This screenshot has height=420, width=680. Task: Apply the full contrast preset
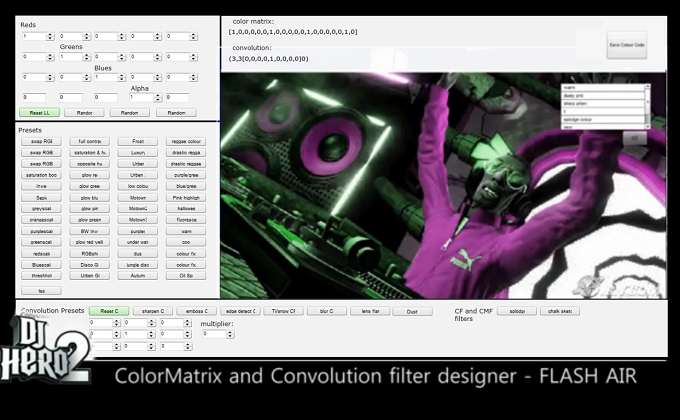click(90, 141)
